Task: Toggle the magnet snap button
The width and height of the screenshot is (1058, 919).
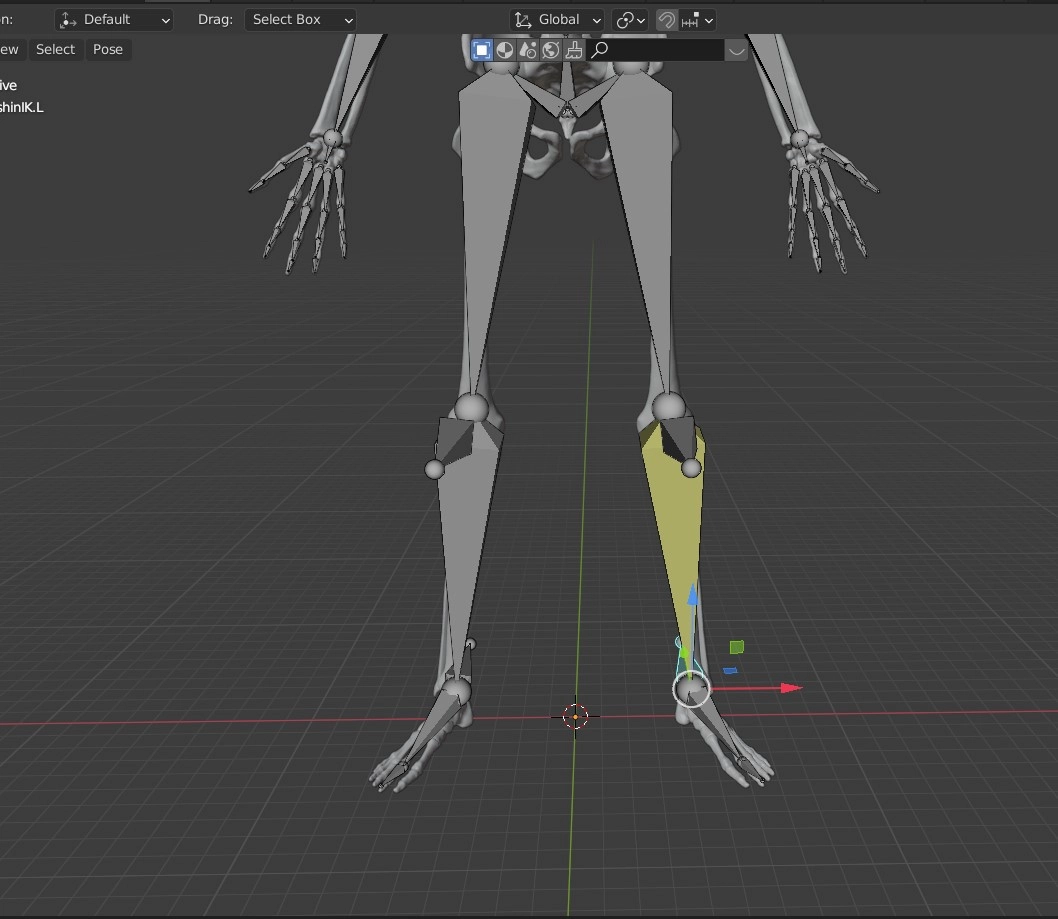Action: (x=667, y=20)
